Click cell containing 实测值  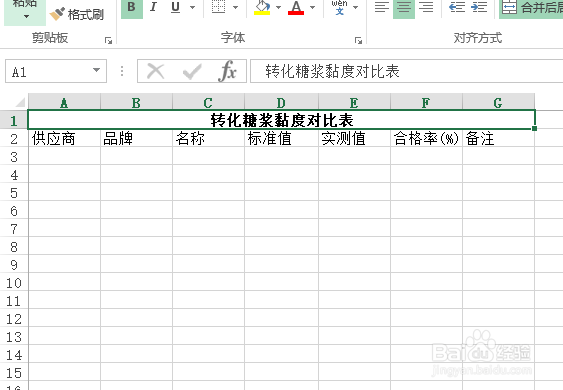pos(354,138)
